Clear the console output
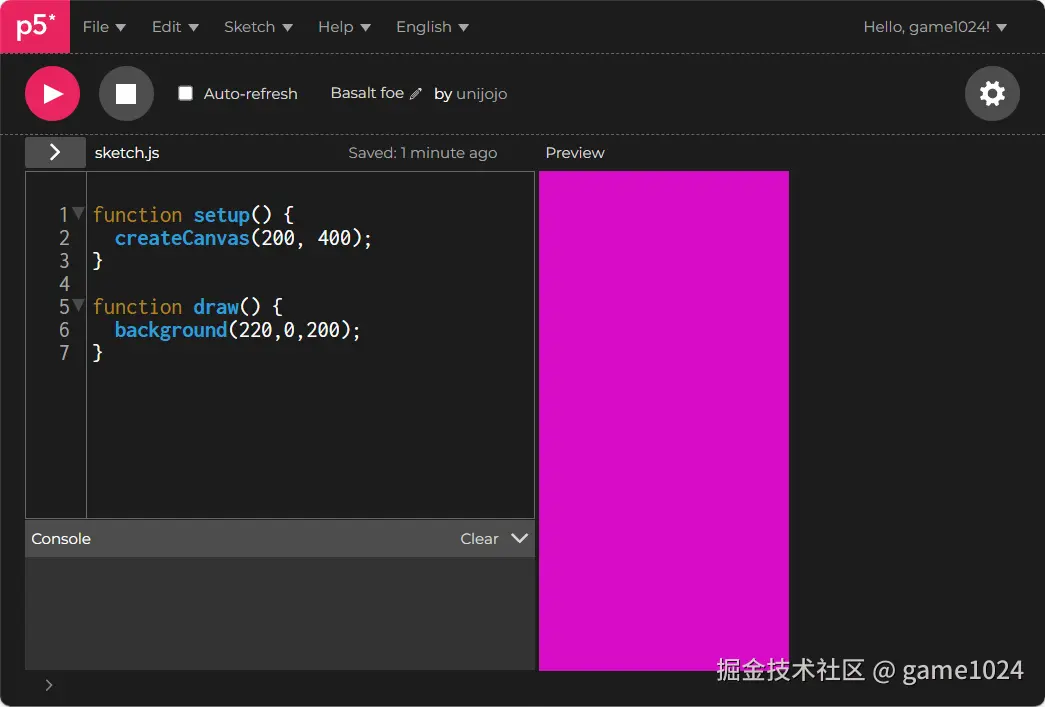This screenshot has width=1045, height=707. pos(479,538)
